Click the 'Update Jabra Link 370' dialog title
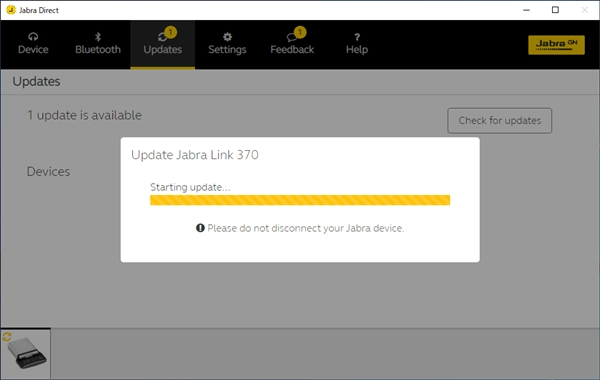This screenshot has width=600, height=380. pyautogui.click(x=195, y=155)
